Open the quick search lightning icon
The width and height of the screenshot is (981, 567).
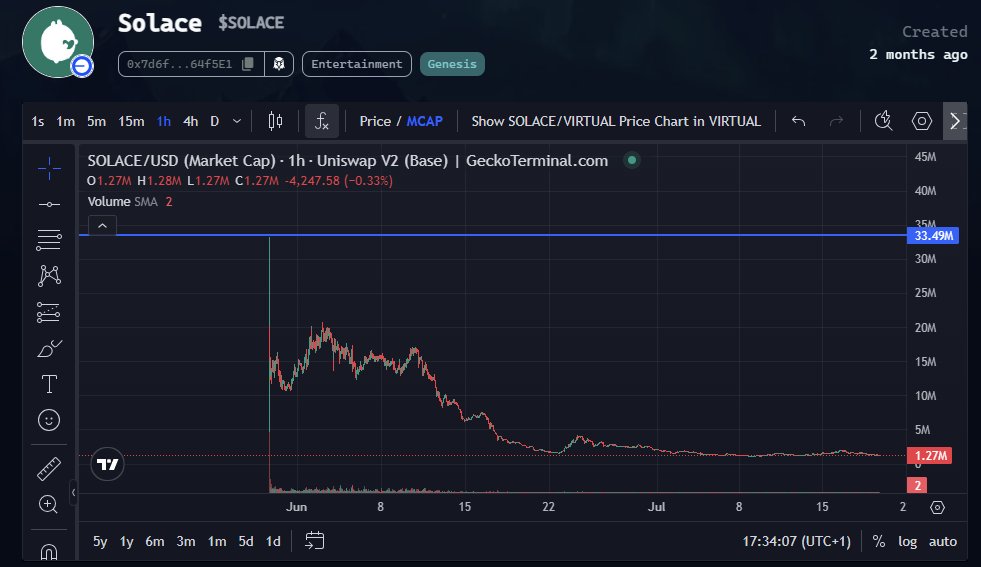(x=883, y=121)
